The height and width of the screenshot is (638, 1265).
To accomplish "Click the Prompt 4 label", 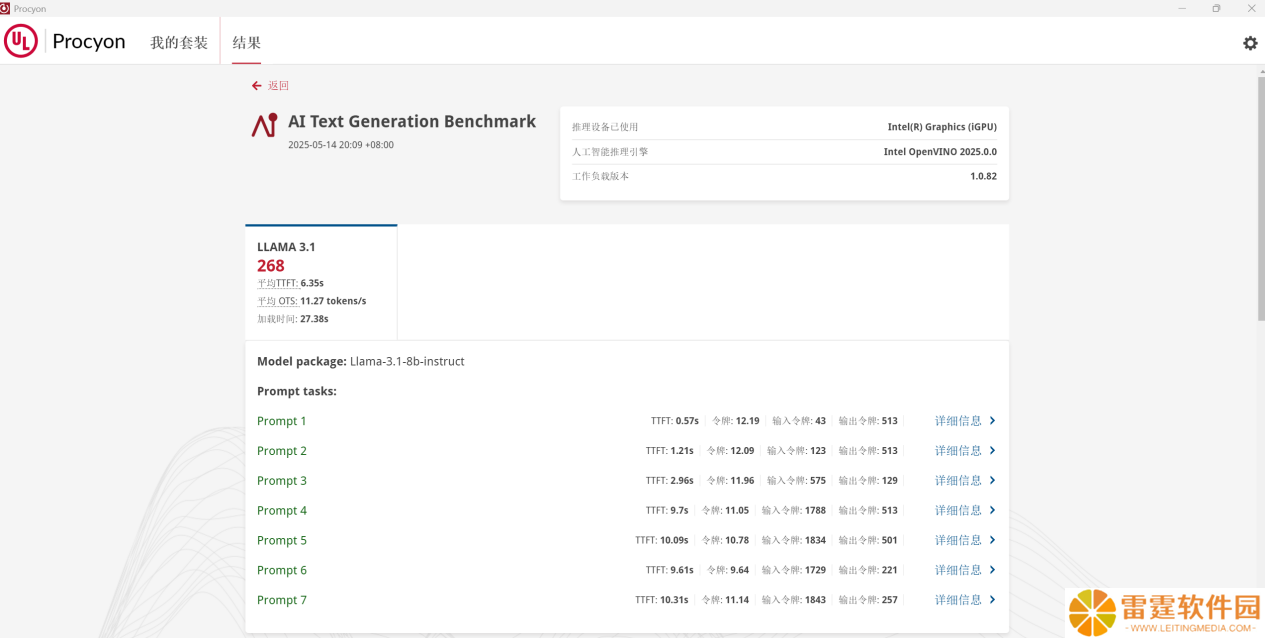I will coord(282,511).
